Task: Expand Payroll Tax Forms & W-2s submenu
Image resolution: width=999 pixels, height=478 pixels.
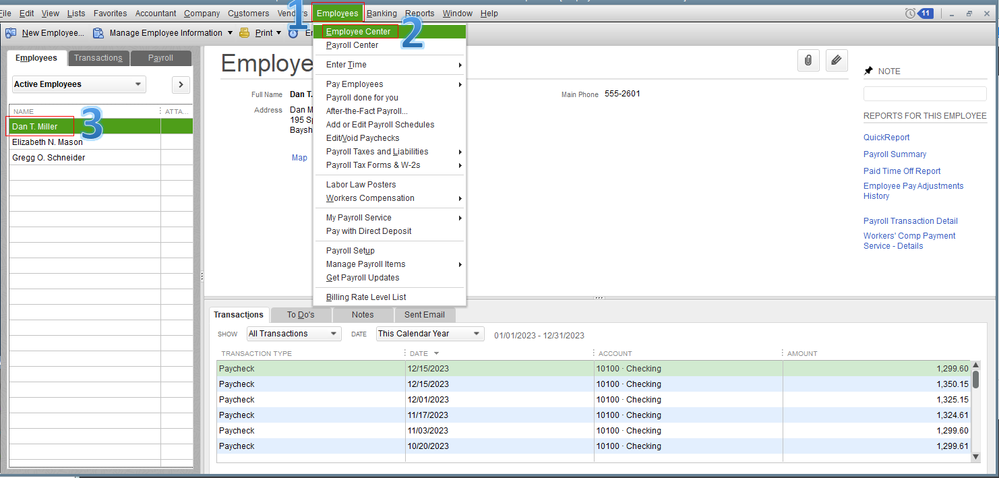Action: tap(459, 166)
